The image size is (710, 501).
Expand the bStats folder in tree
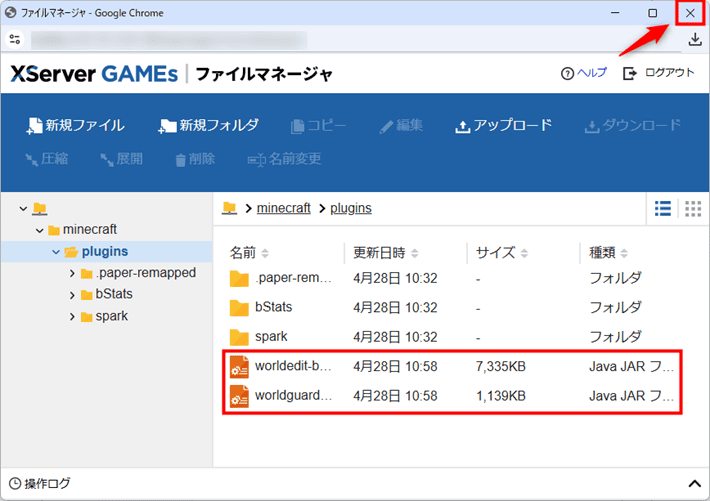72,295
